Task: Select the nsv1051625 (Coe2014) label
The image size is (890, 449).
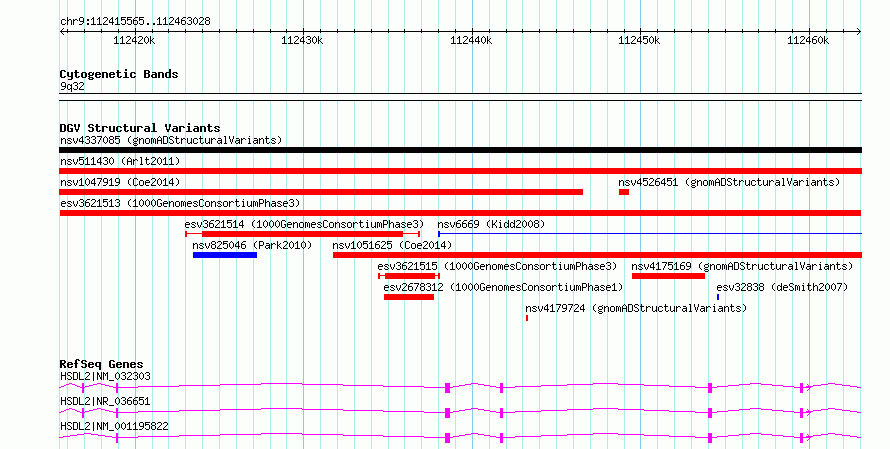Action: tap(392, 245)
